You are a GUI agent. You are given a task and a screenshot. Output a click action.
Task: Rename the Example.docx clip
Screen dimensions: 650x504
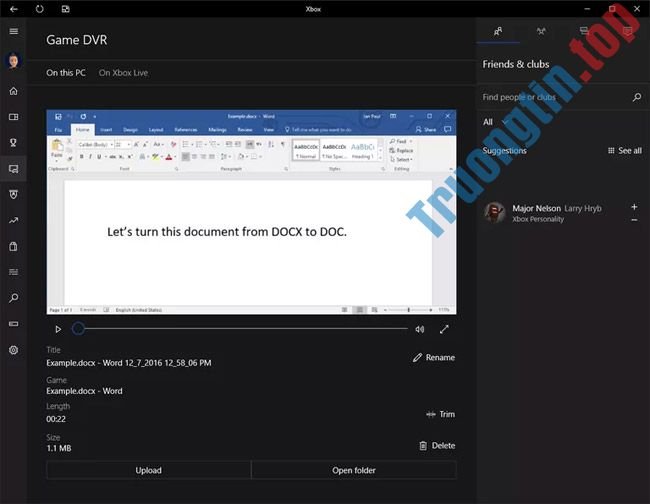[x=434, y=357]
